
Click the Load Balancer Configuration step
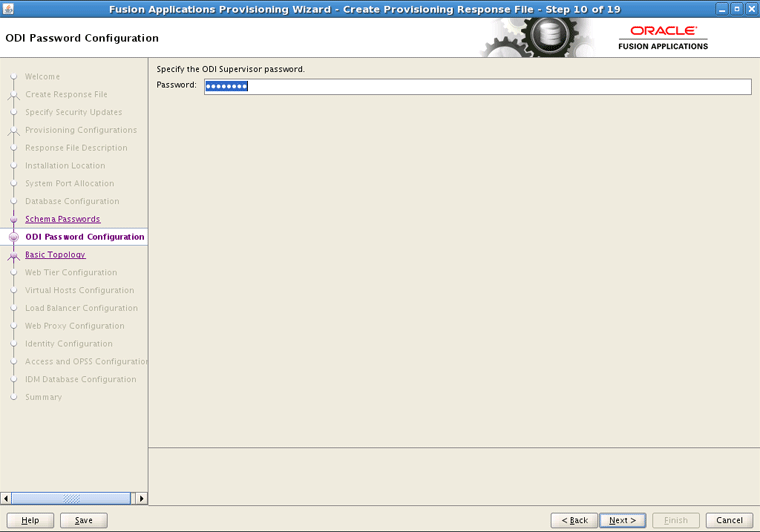pos(81,308)
